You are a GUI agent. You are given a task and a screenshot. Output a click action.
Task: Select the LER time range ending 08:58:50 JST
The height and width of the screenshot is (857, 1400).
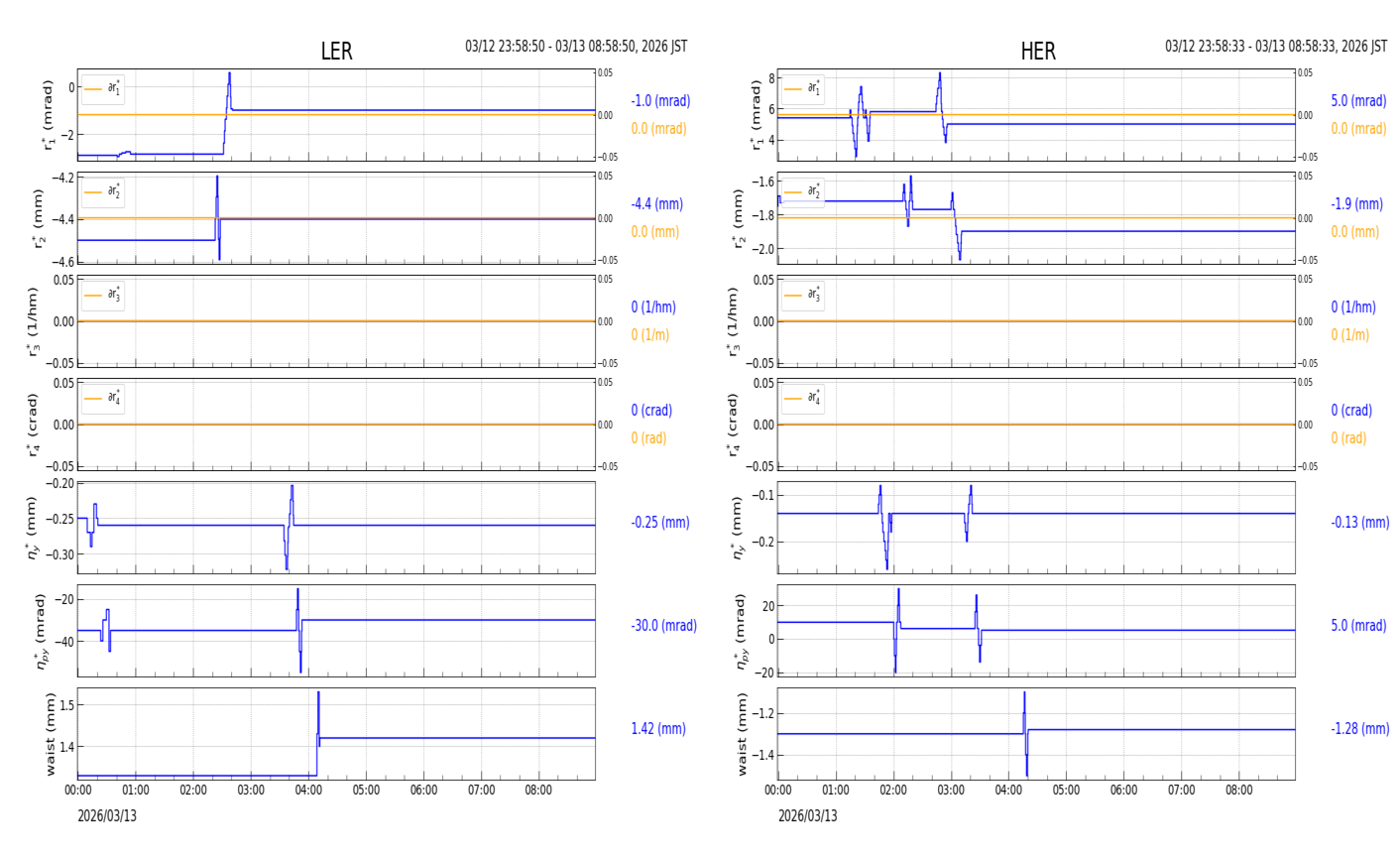click(576, 47)
